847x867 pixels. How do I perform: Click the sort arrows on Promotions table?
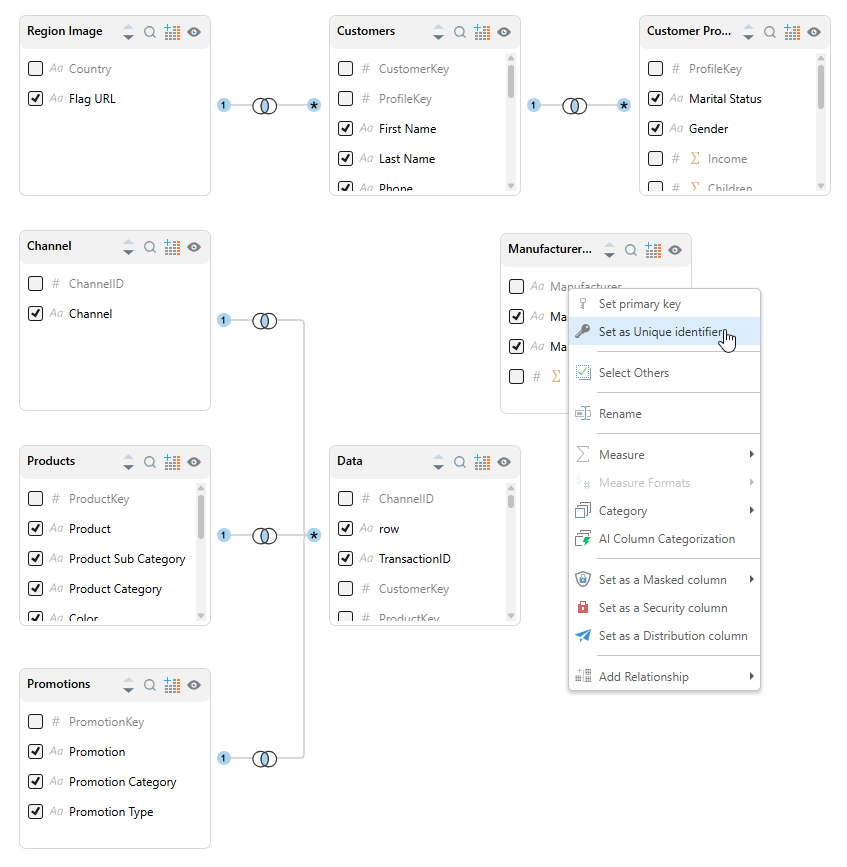pos(128,685)
